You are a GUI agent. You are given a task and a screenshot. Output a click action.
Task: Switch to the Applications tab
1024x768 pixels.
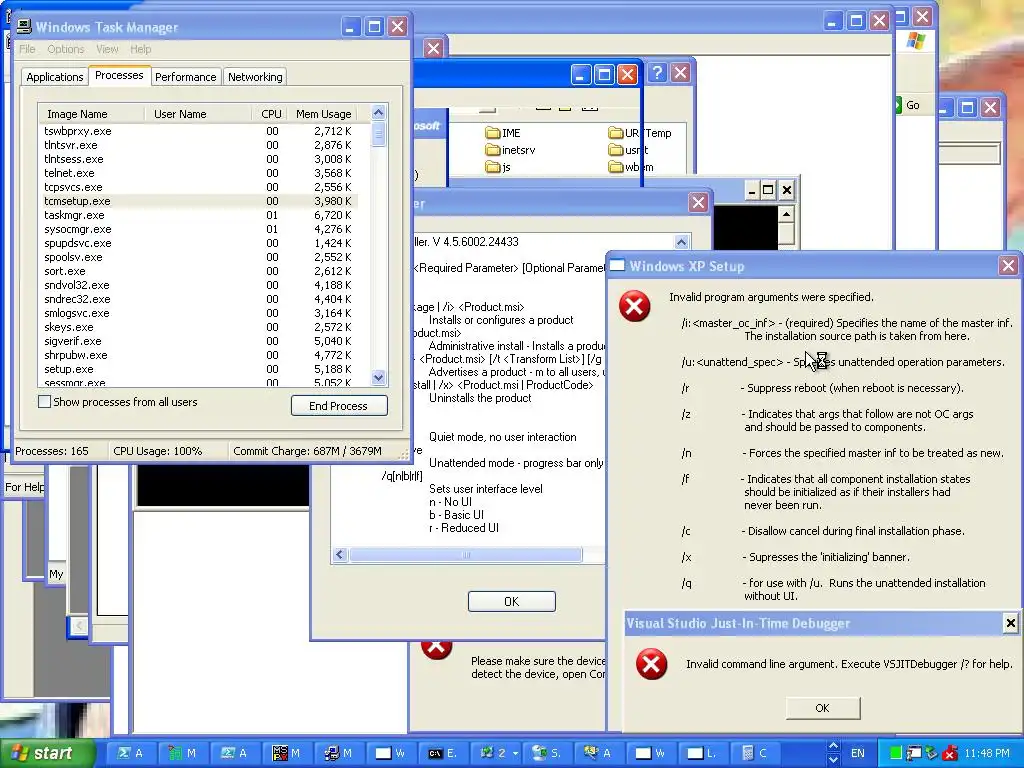pyautogui.click(x=55, y=76)
